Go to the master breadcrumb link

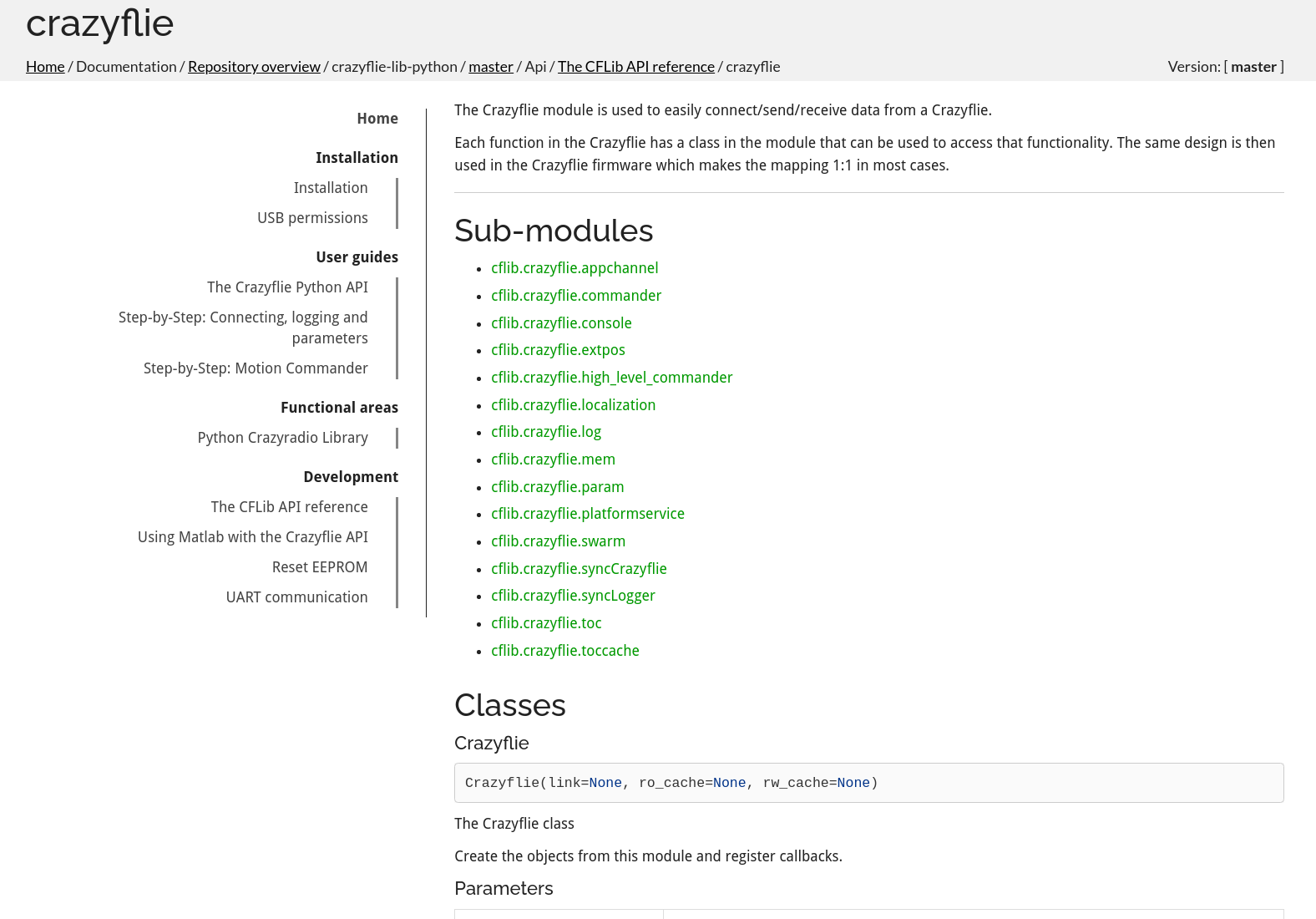coord(491,67)
